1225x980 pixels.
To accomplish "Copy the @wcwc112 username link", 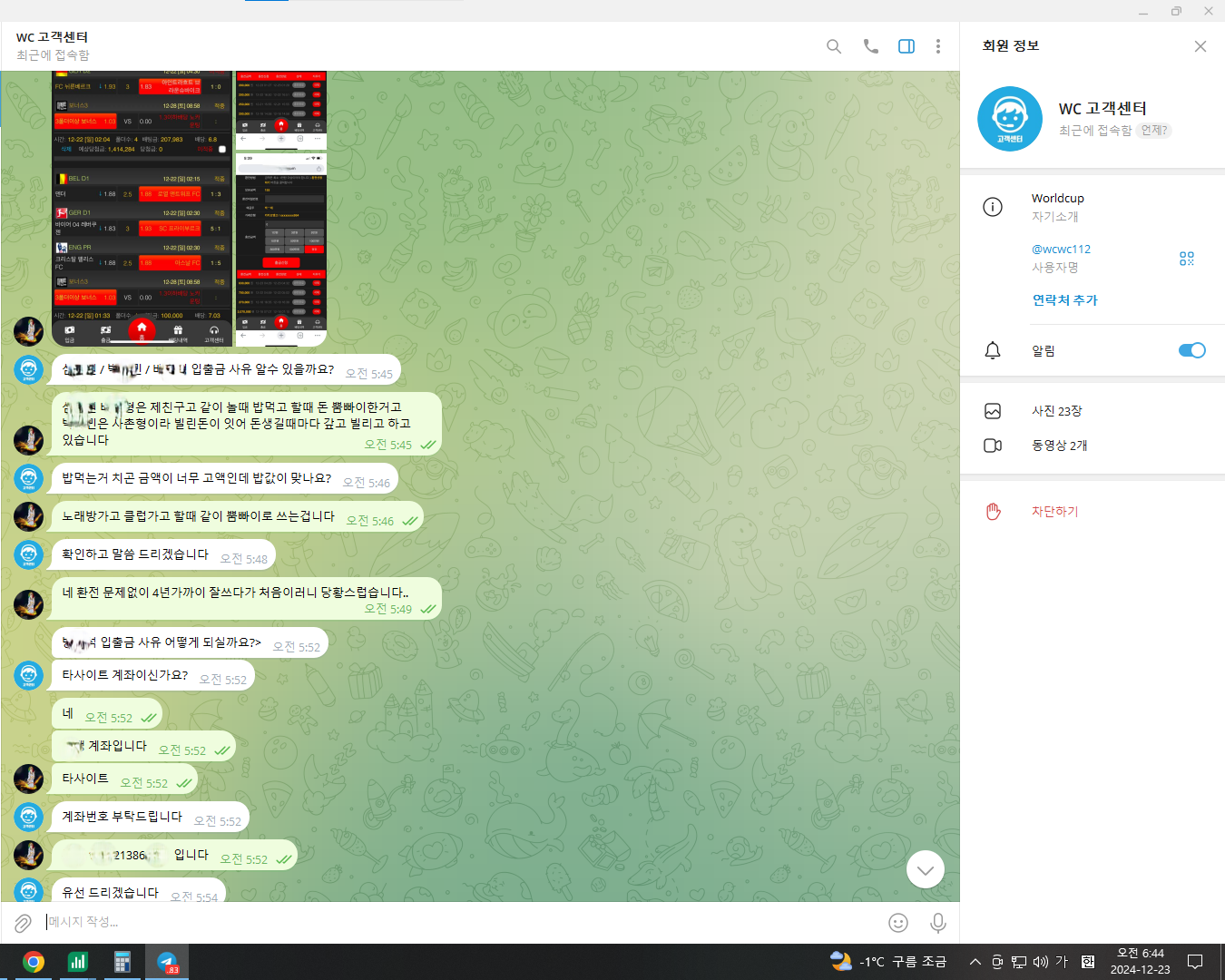I will pyautogui.click(x=1061, y=249).
